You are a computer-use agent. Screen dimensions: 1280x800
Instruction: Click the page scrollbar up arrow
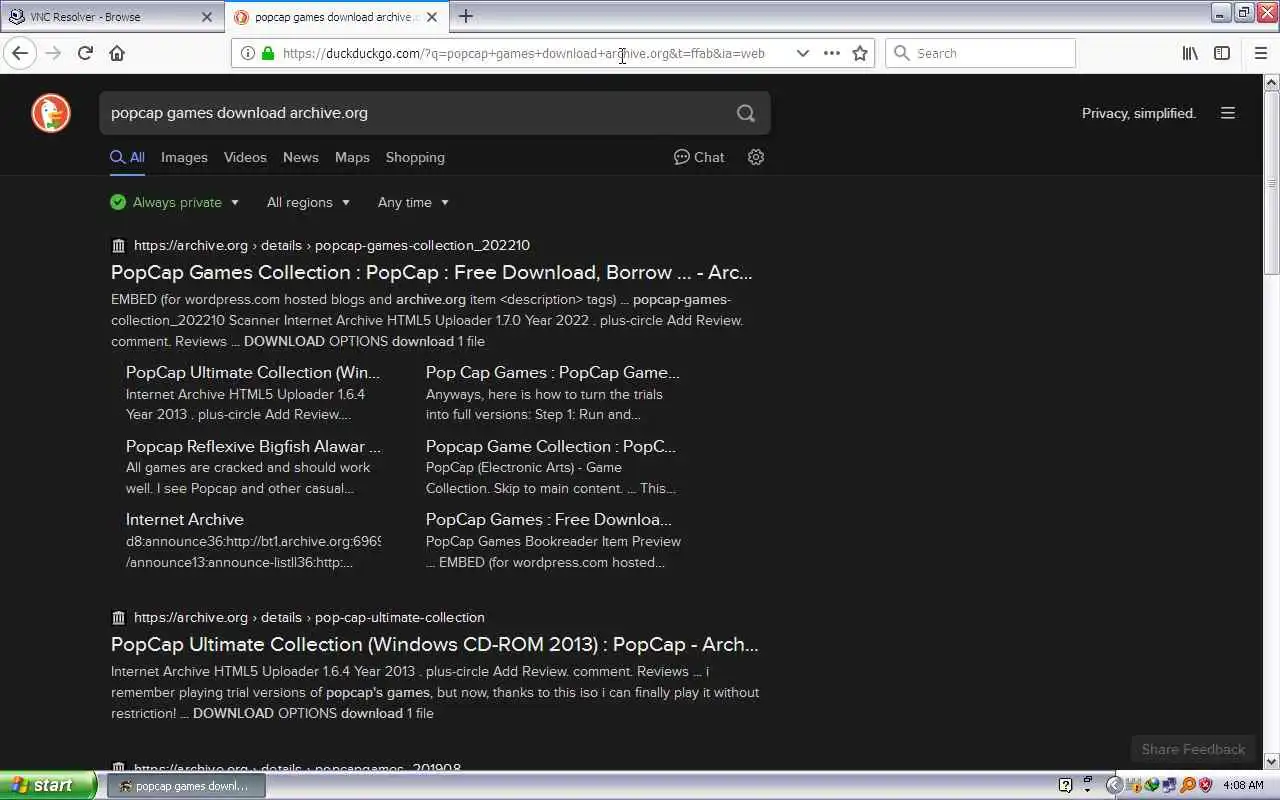click(x=1272, y=82)
